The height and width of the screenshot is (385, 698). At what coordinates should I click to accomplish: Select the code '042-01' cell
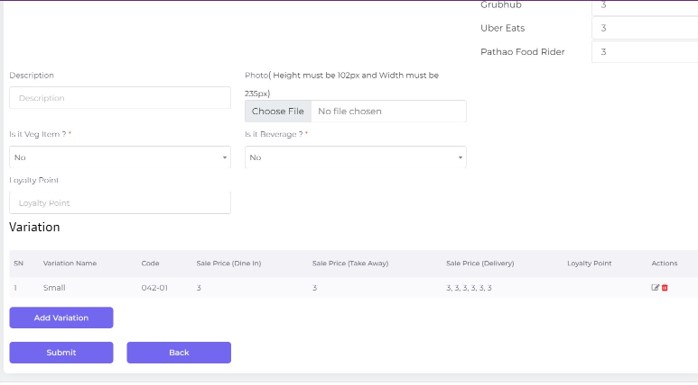(154, 288)
